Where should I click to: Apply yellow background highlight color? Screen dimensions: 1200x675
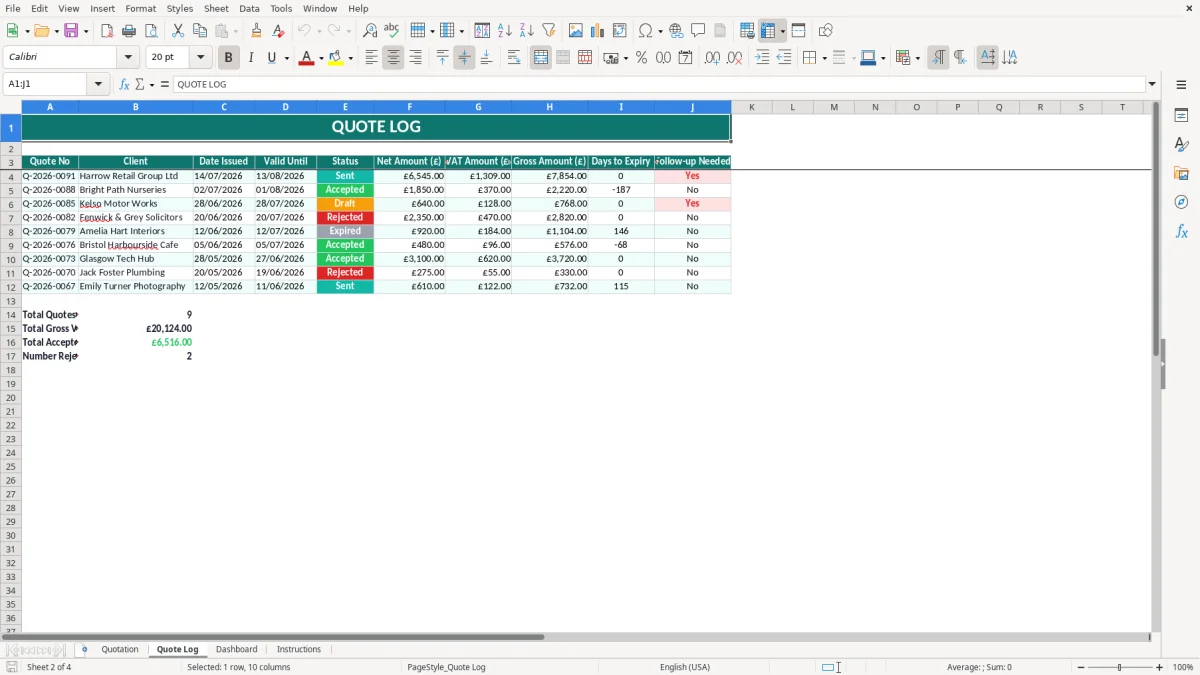336,58
